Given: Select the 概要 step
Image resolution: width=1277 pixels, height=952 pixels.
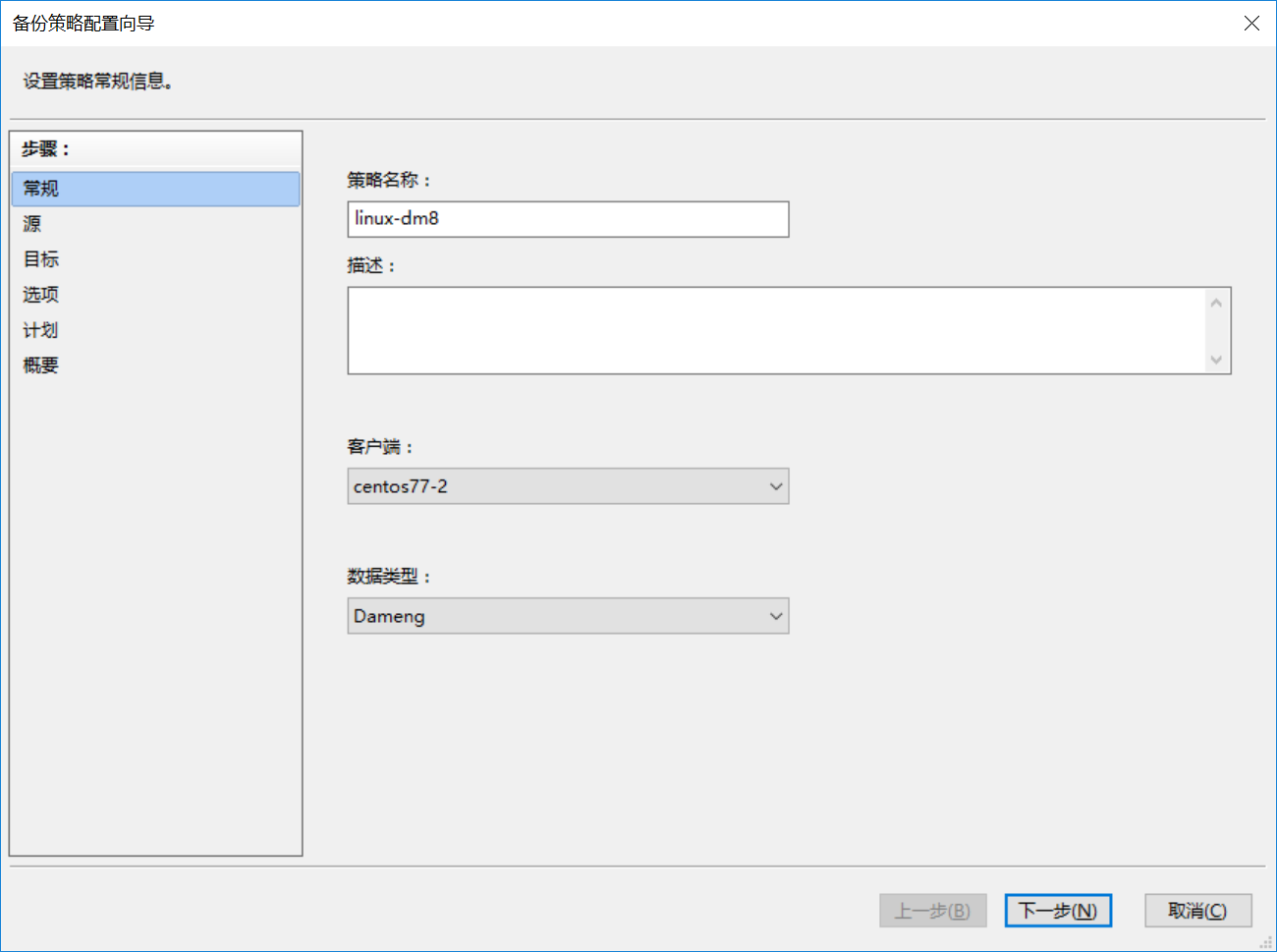Looking at the screenshot, I should coord(41,365).
